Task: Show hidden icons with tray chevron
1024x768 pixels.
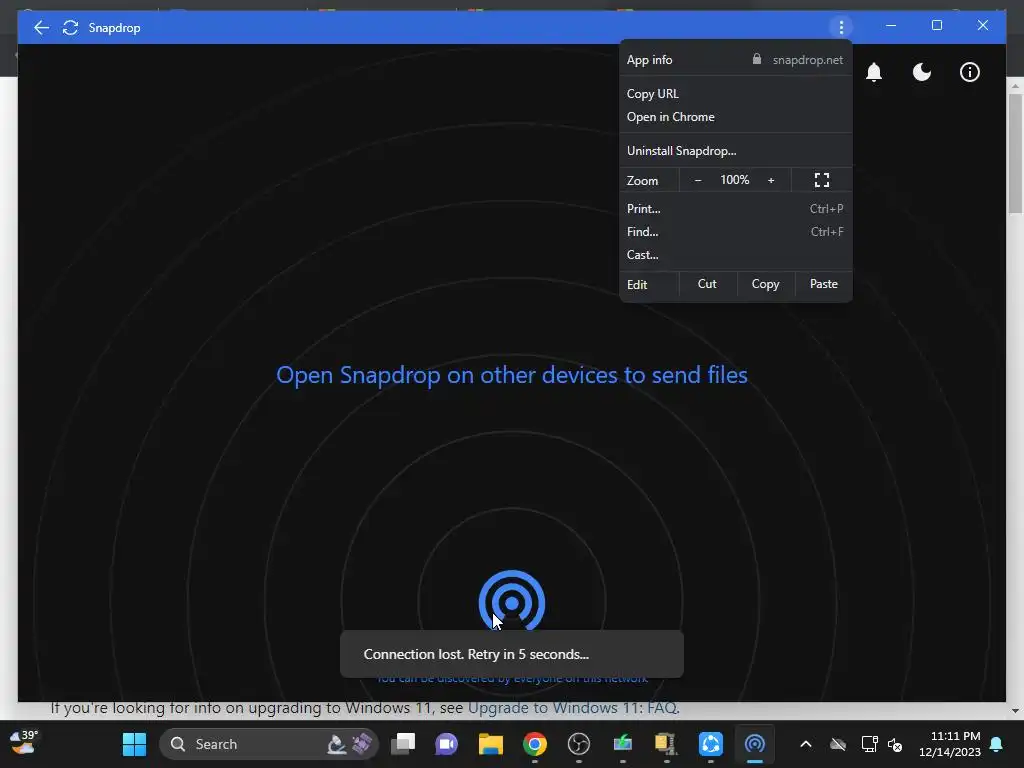Action: (x=806, y=744)
